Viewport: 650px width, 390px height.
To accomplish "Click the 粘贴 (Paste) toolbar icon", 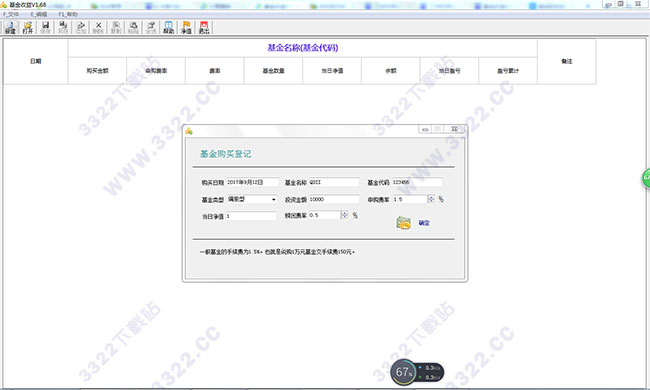I will click(x=133, y=27).
